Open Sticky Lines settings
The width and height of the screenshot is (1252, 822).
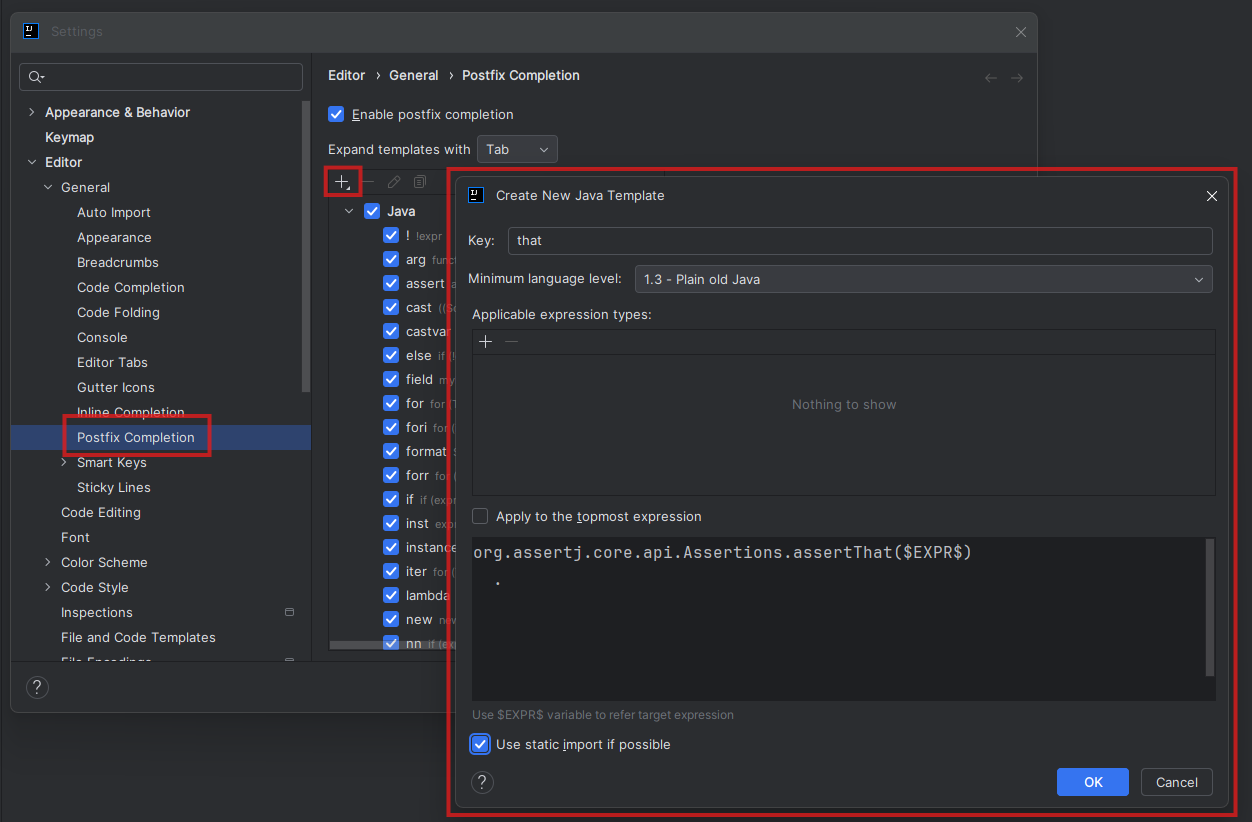pyautogui.click(x=114, y=487)
